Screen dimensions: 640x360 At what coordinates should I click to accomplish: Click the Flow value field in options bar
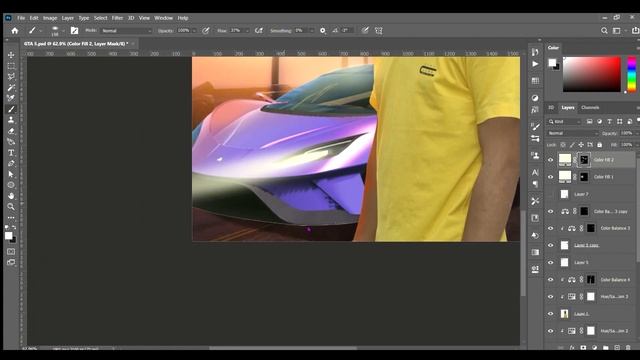click(236, 31)
